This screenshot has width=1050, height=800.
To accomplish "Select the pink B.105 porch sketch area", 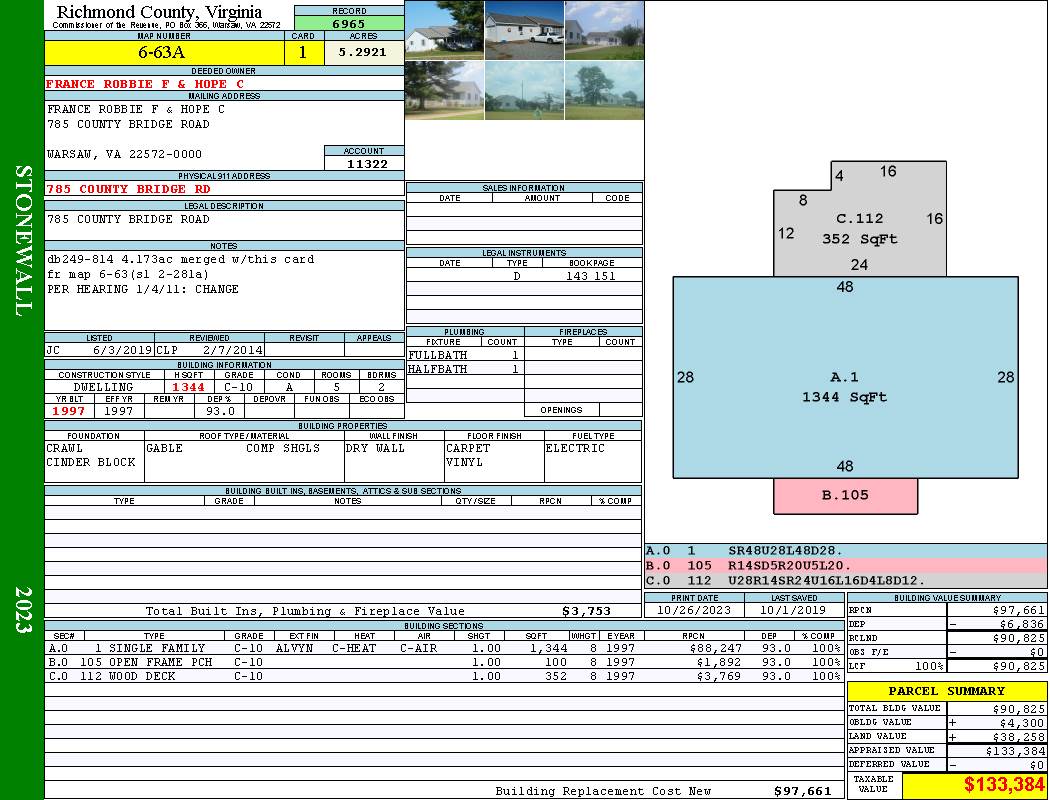I will 845,496.
